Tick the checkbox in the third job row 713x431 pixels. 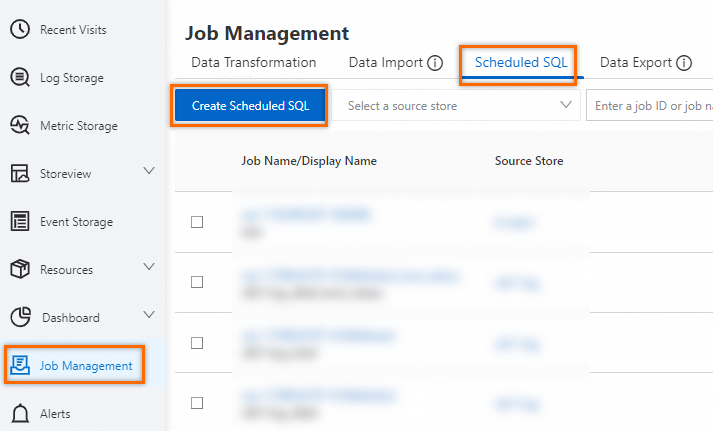[197, 343]
